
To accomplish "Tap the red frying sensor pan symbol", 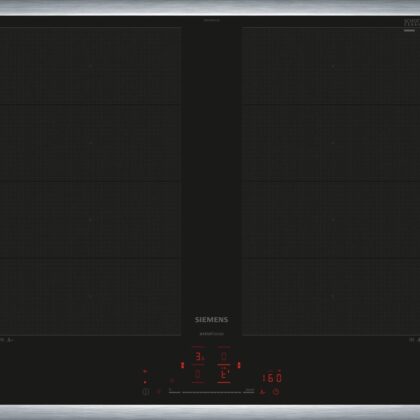I will click(x=262, y=392).
